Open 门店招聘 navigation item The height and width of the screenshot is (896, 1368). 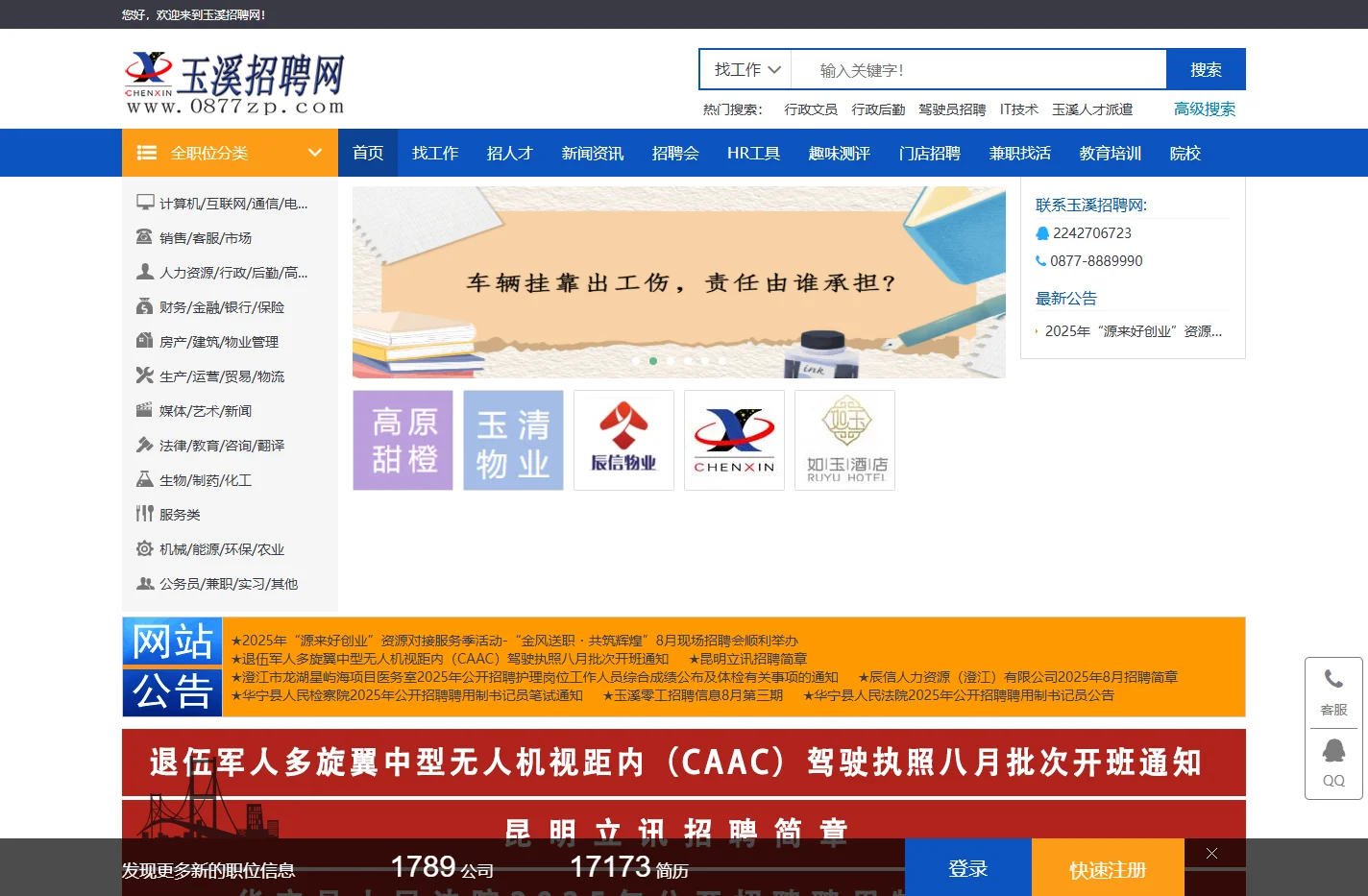930,153
